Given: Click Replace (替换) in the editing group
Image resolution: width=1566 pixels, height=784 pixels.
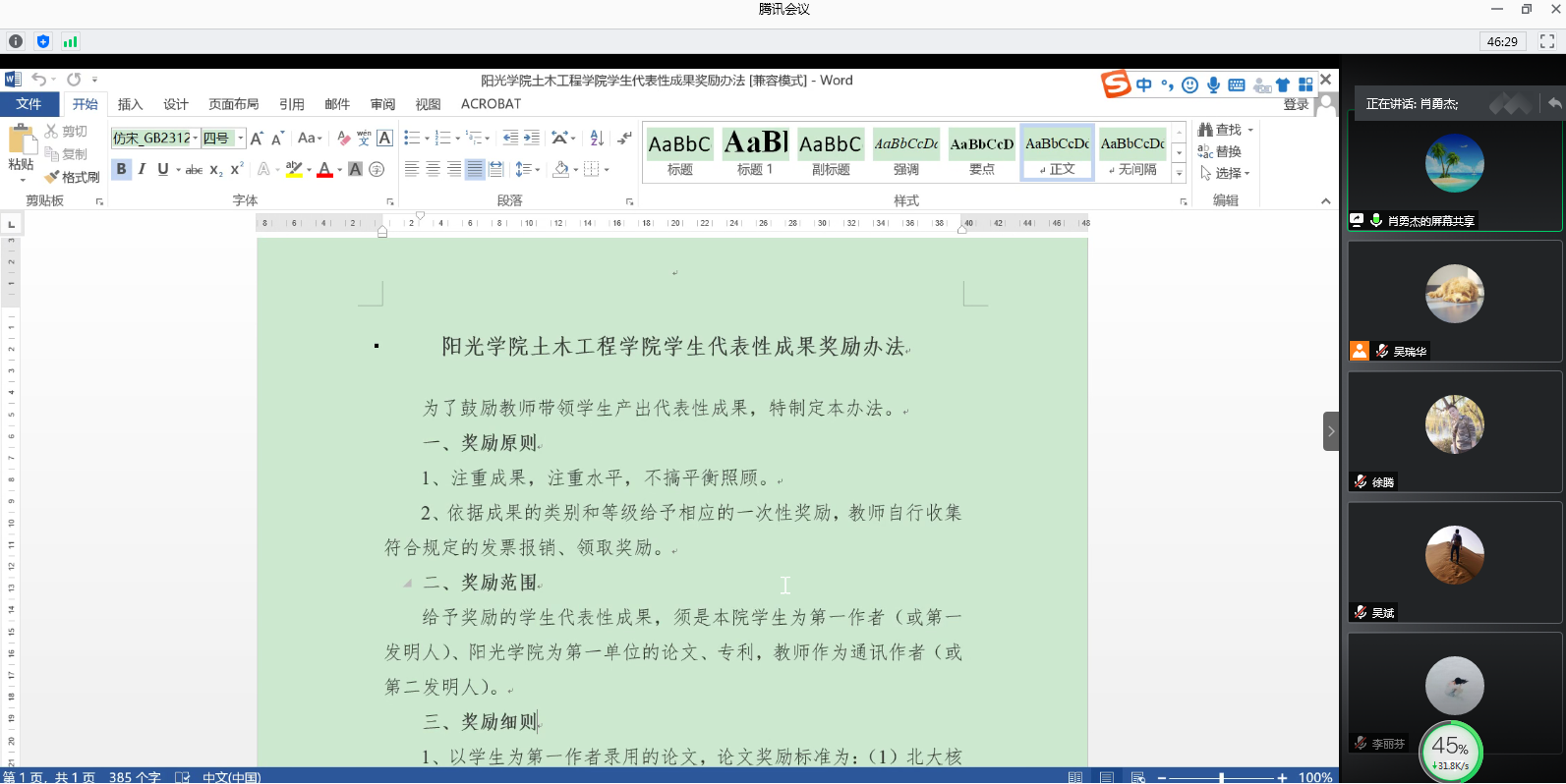Looking at the screenshot, I should (1220, 151).
